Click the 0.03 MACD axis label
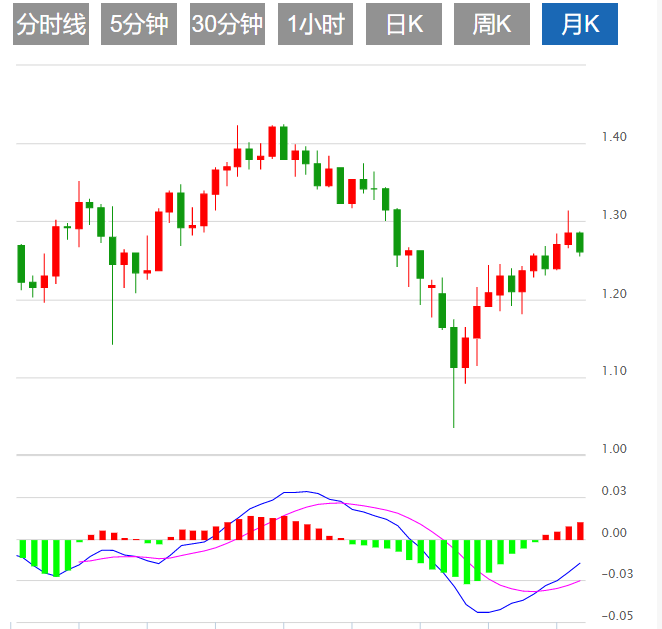Screen dimensions: 662x629 614,491
